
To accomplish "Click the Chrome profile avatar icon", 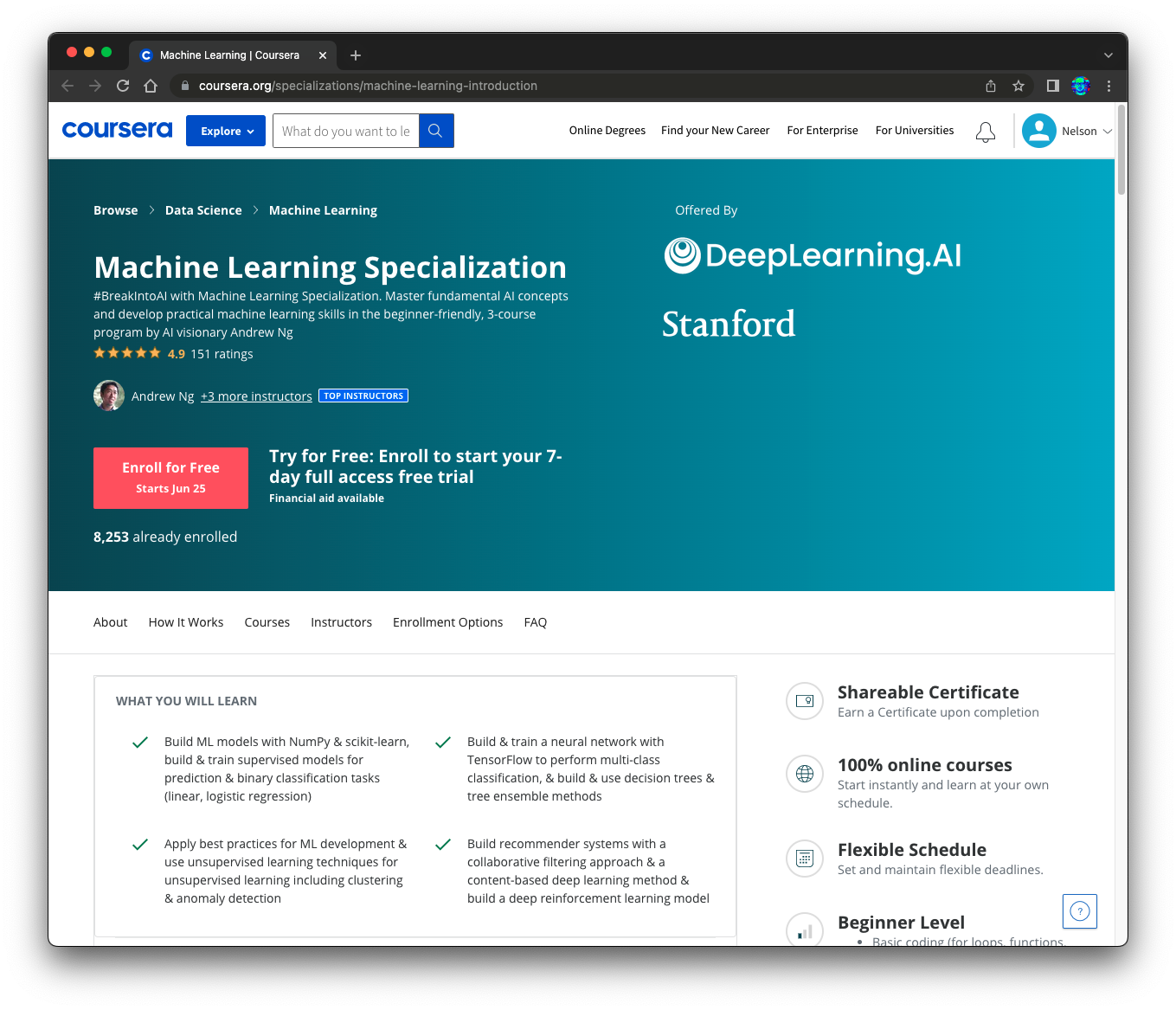I will [1080, 86].
